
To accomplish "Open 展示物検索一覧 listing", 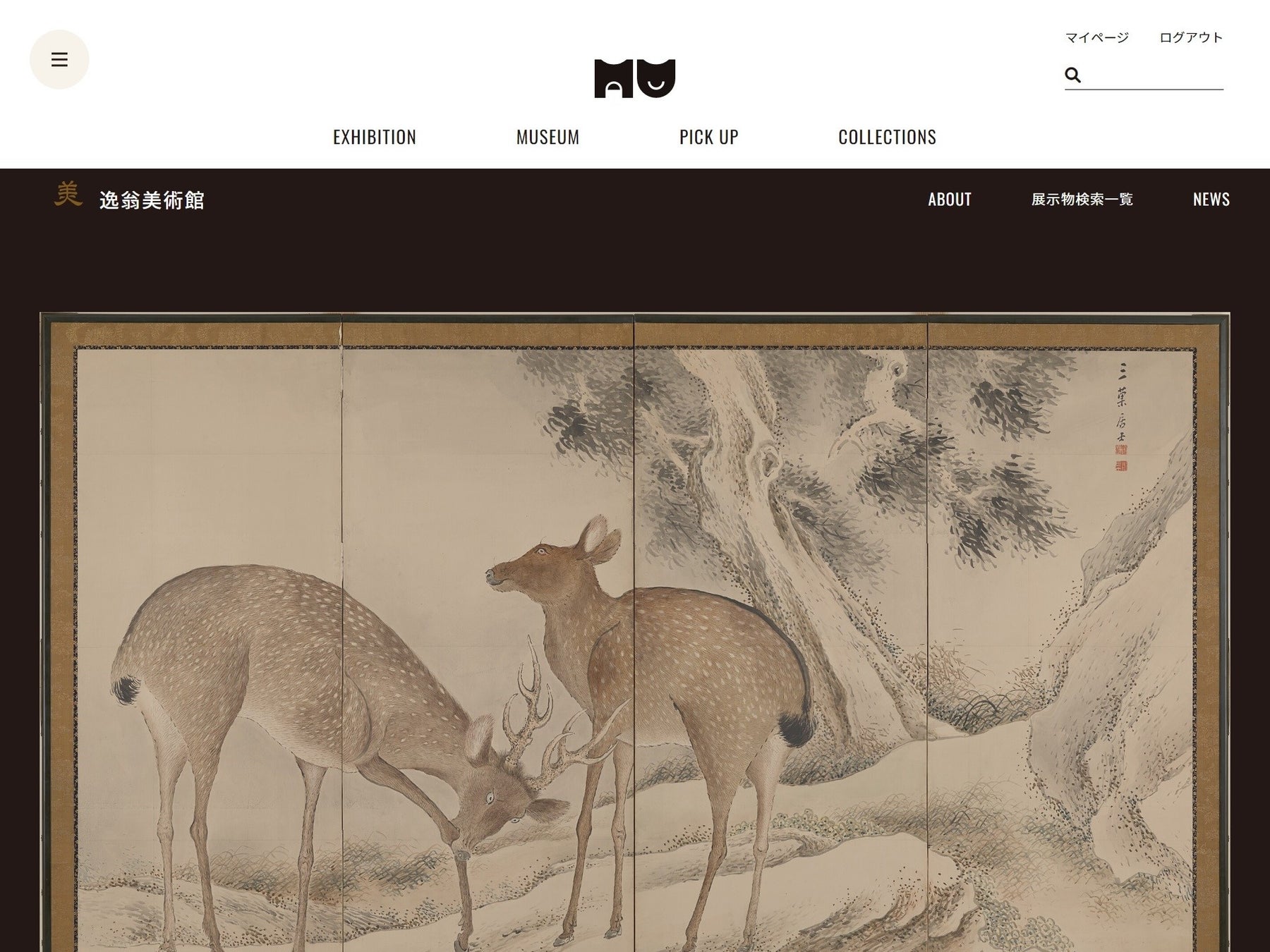I will click(x=1082, y=200).
